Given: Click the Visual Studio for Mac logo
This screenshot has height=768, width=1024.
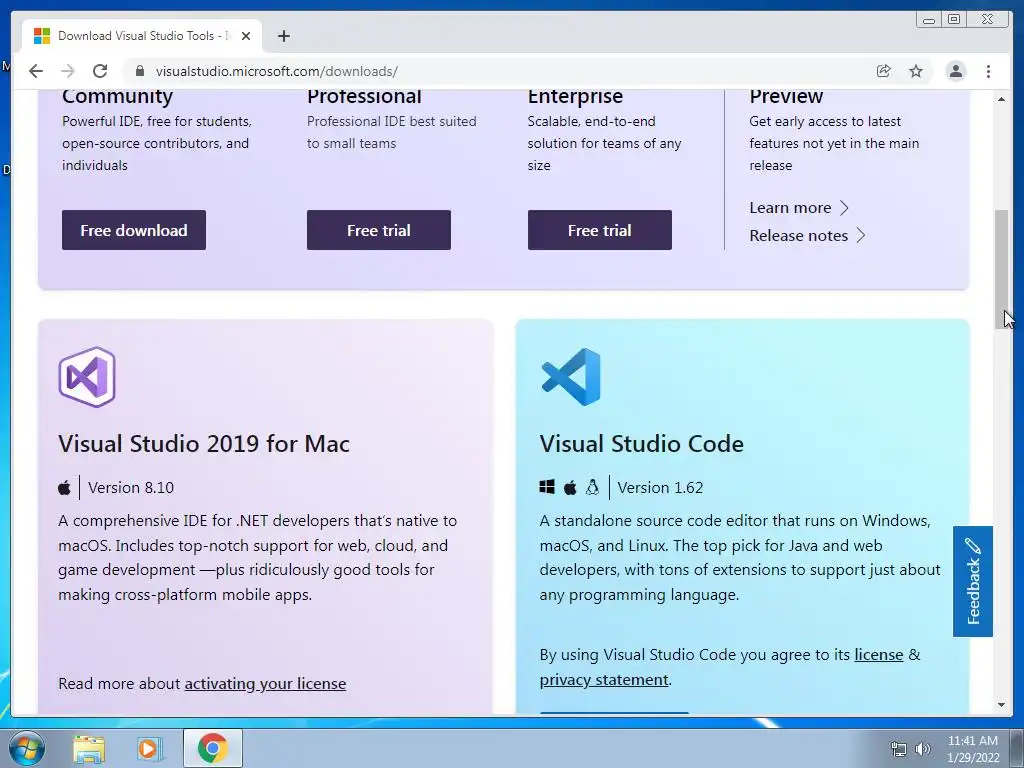Looking at the screenshot, I should 87,377.
